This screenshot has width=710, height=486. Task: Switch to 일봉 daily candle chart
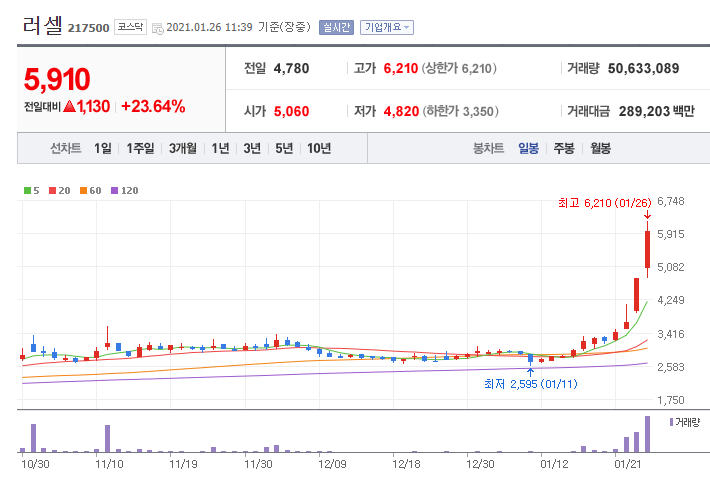coord(528,148)
